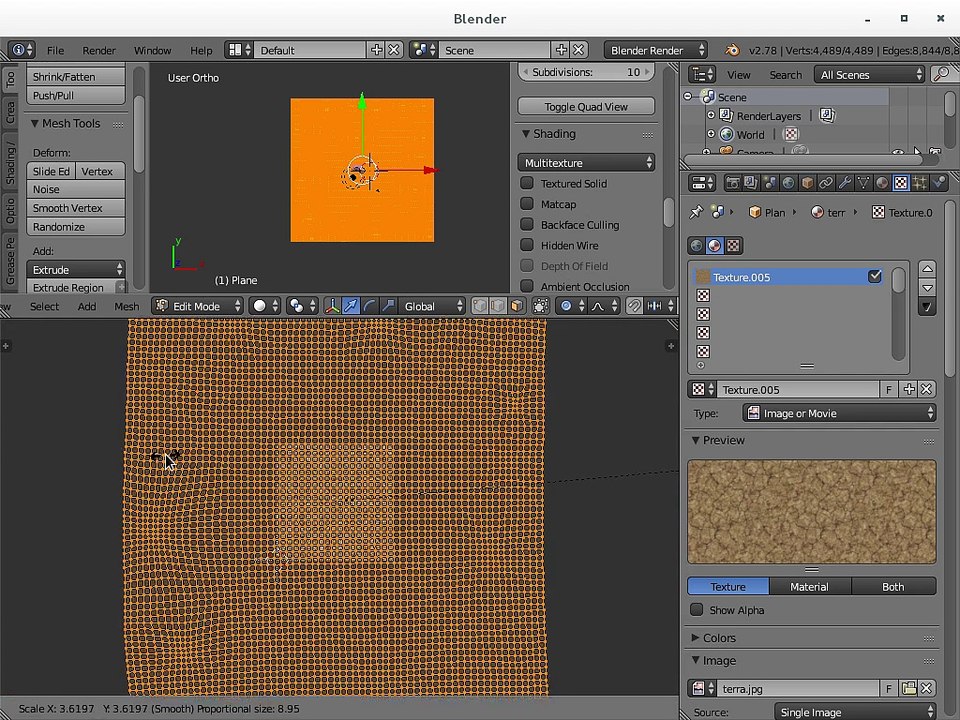Open the Help menu
The width and height of the screenshot is (960, 720).
[x=201, y=50]
